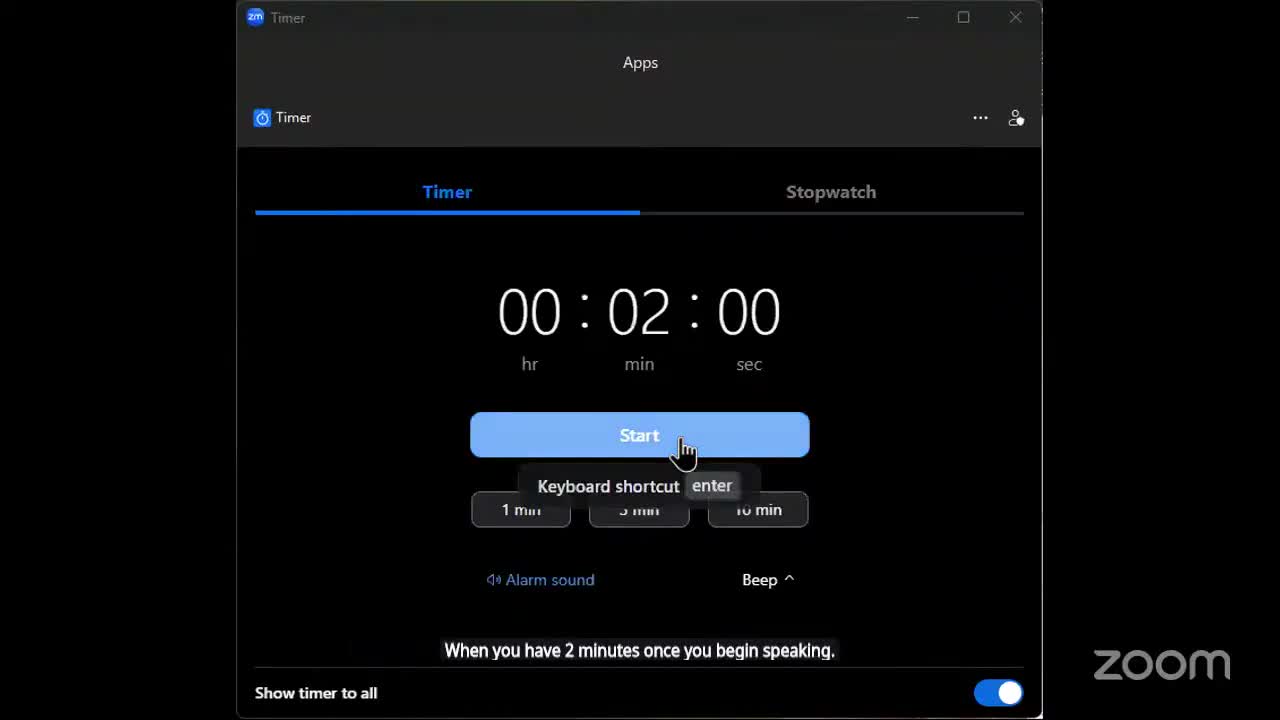Minimize the Timer window
Image resolution: width=1280 pixels, height=720 pixels.
[912, 17]
